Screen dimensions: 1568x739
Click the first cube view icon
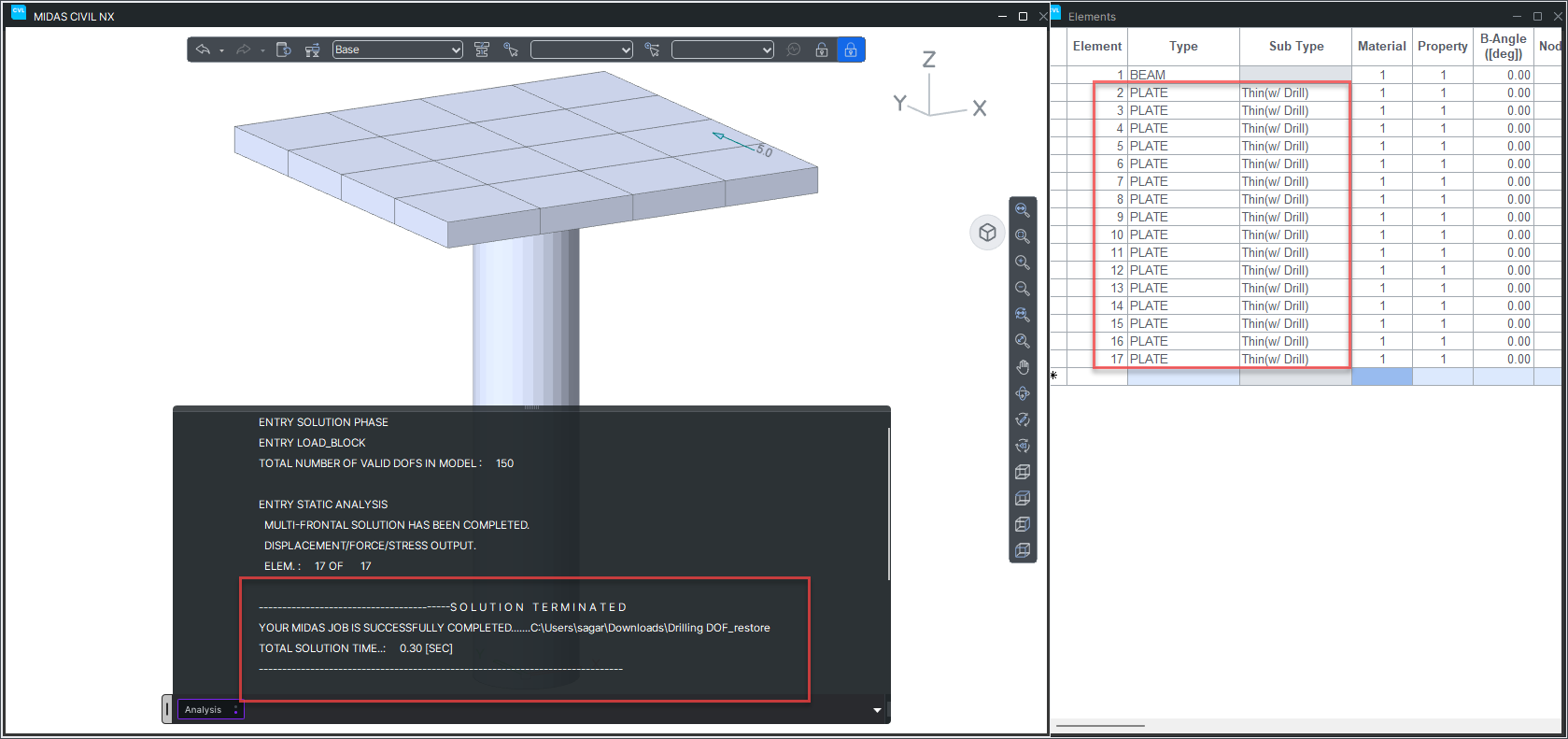(1023, 472)
